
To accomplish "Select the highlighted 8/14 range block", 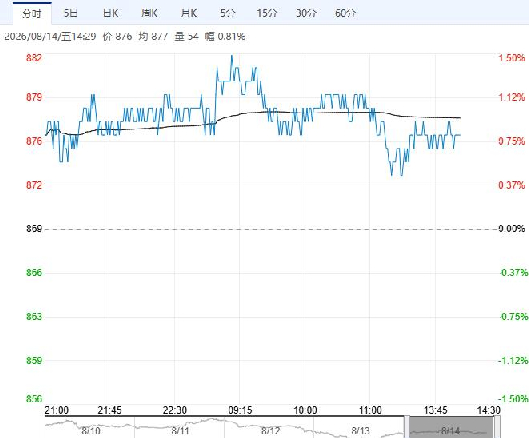I will 452,428.
